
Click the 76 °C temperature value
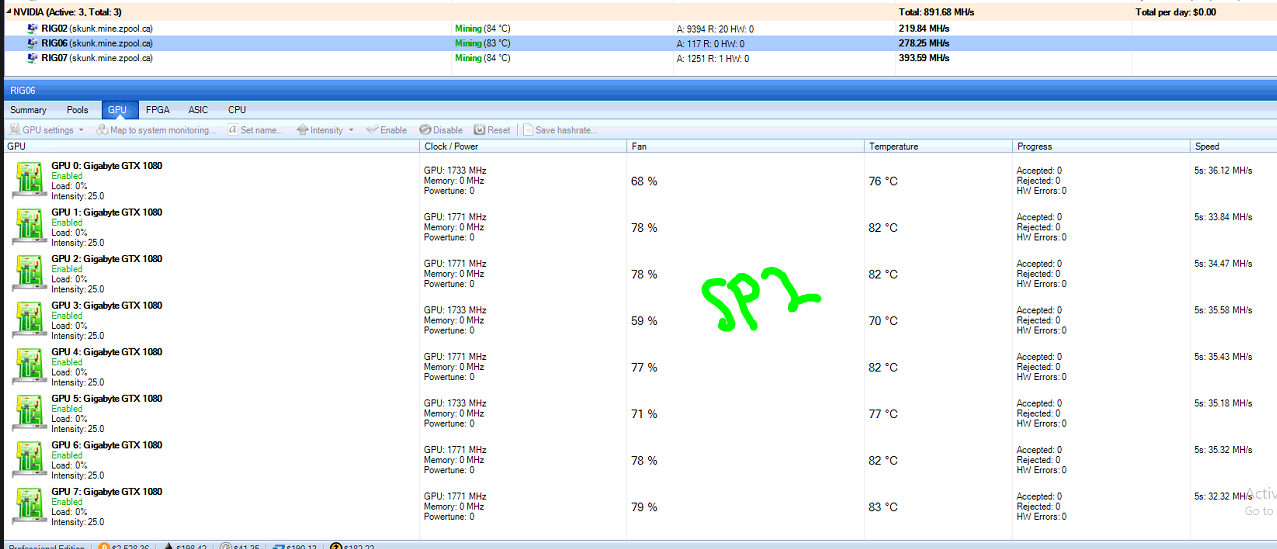[x=883, y=181]
